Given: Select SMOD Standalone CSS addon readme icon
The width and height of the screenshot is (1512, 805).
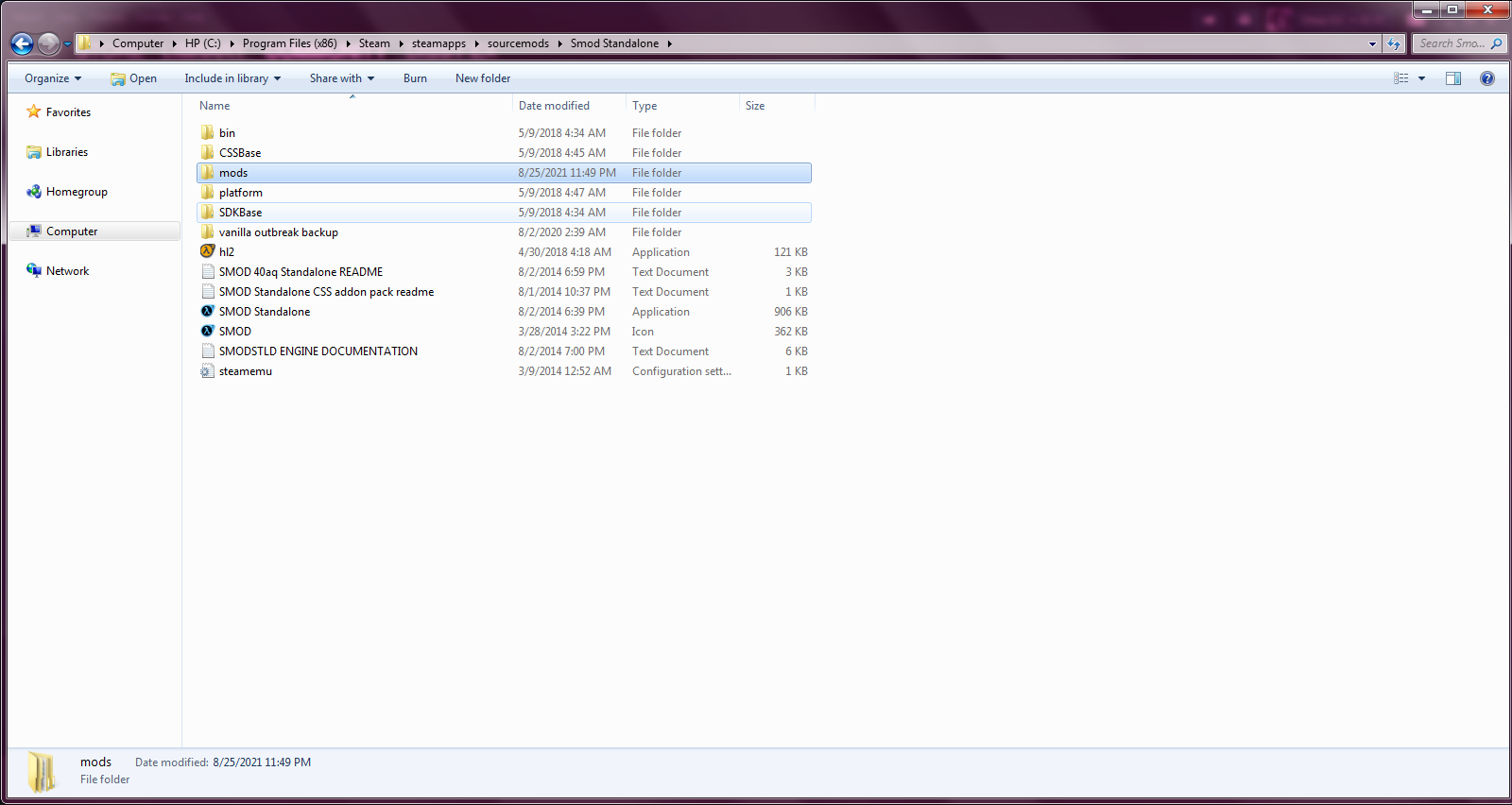Looking at the screenshot, I should point(208,292).
